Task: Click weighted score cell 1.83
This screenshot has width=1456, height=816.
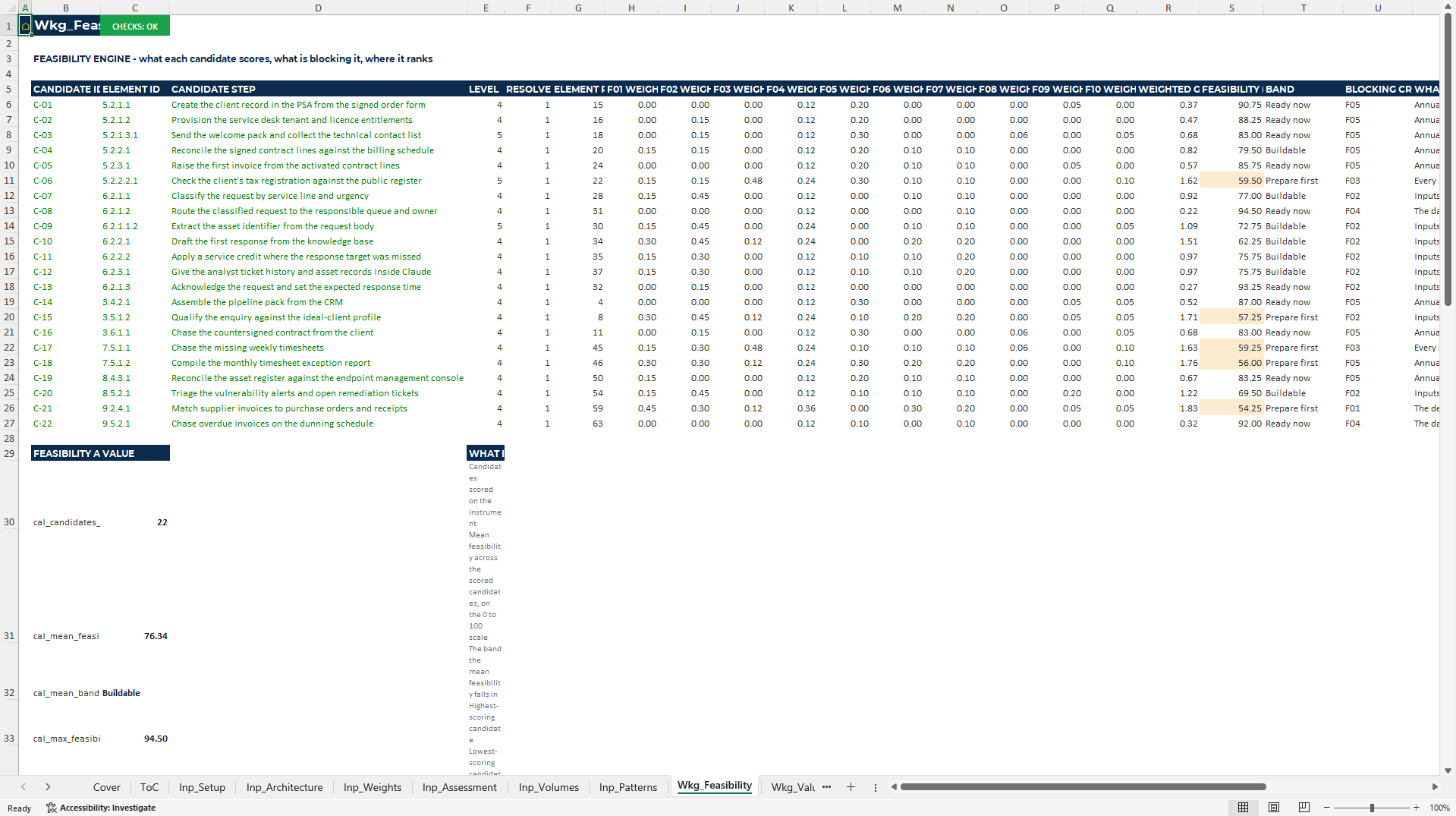Action: [1168, 408]
